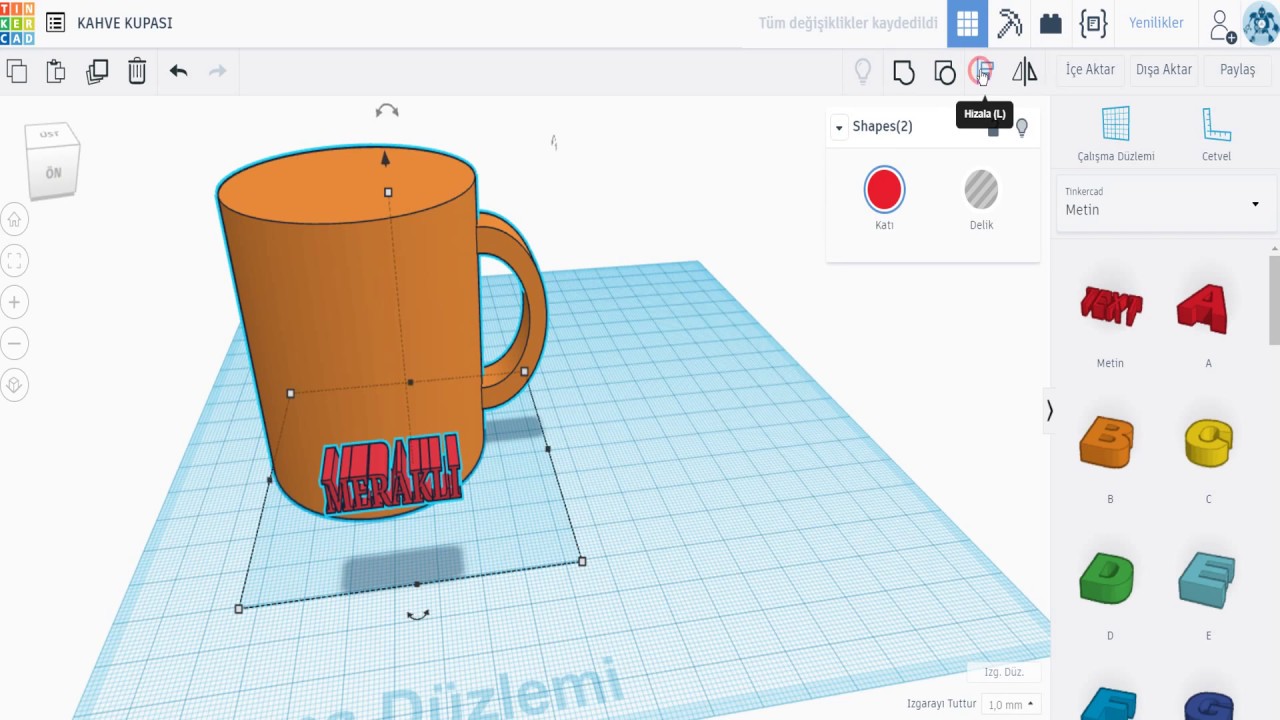Switch to the Blocks pickaxe view
The image size is (1280, 720).
click(1010, 23)
